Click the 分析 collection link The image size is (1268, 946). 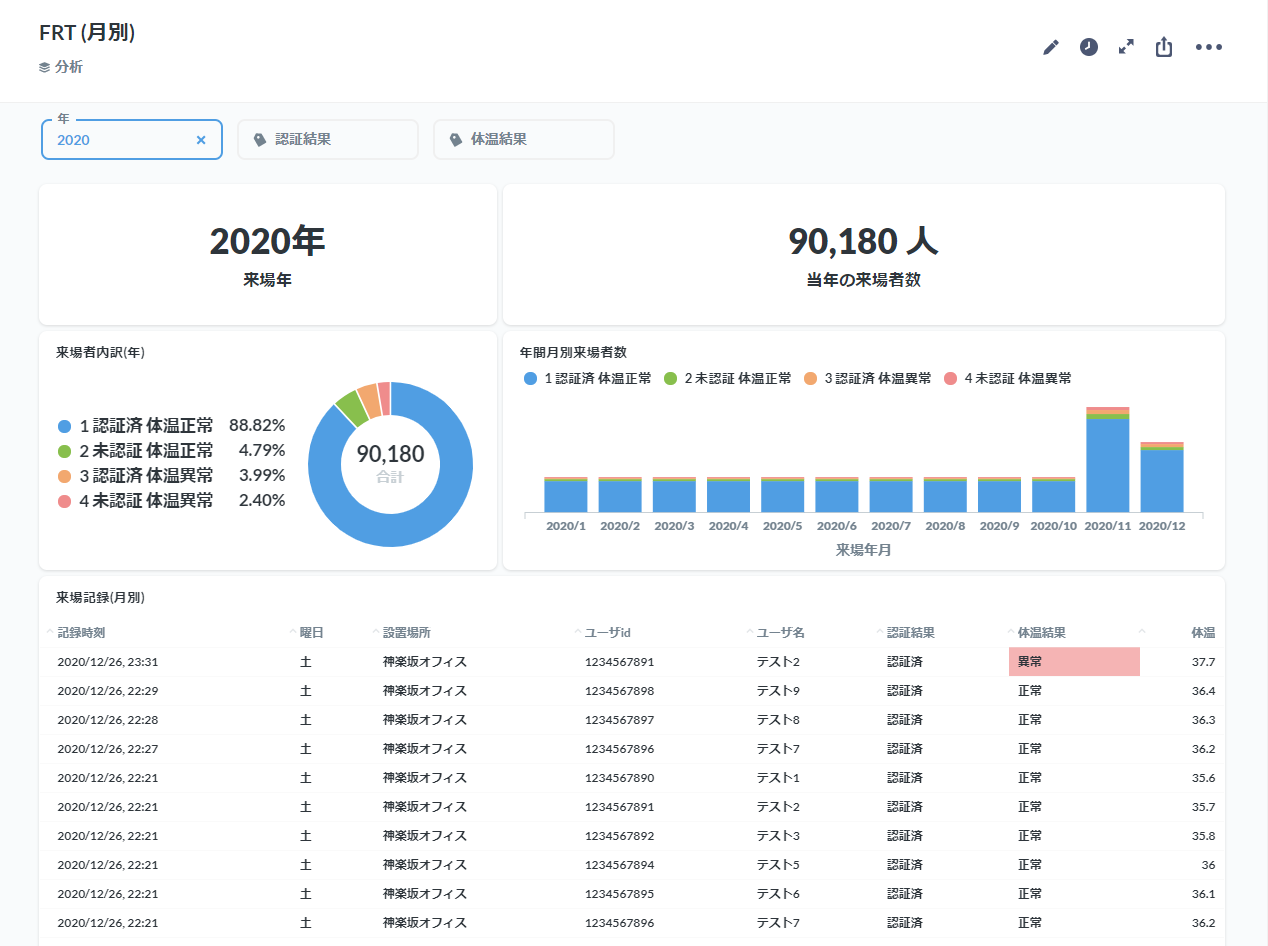(61, 67)
